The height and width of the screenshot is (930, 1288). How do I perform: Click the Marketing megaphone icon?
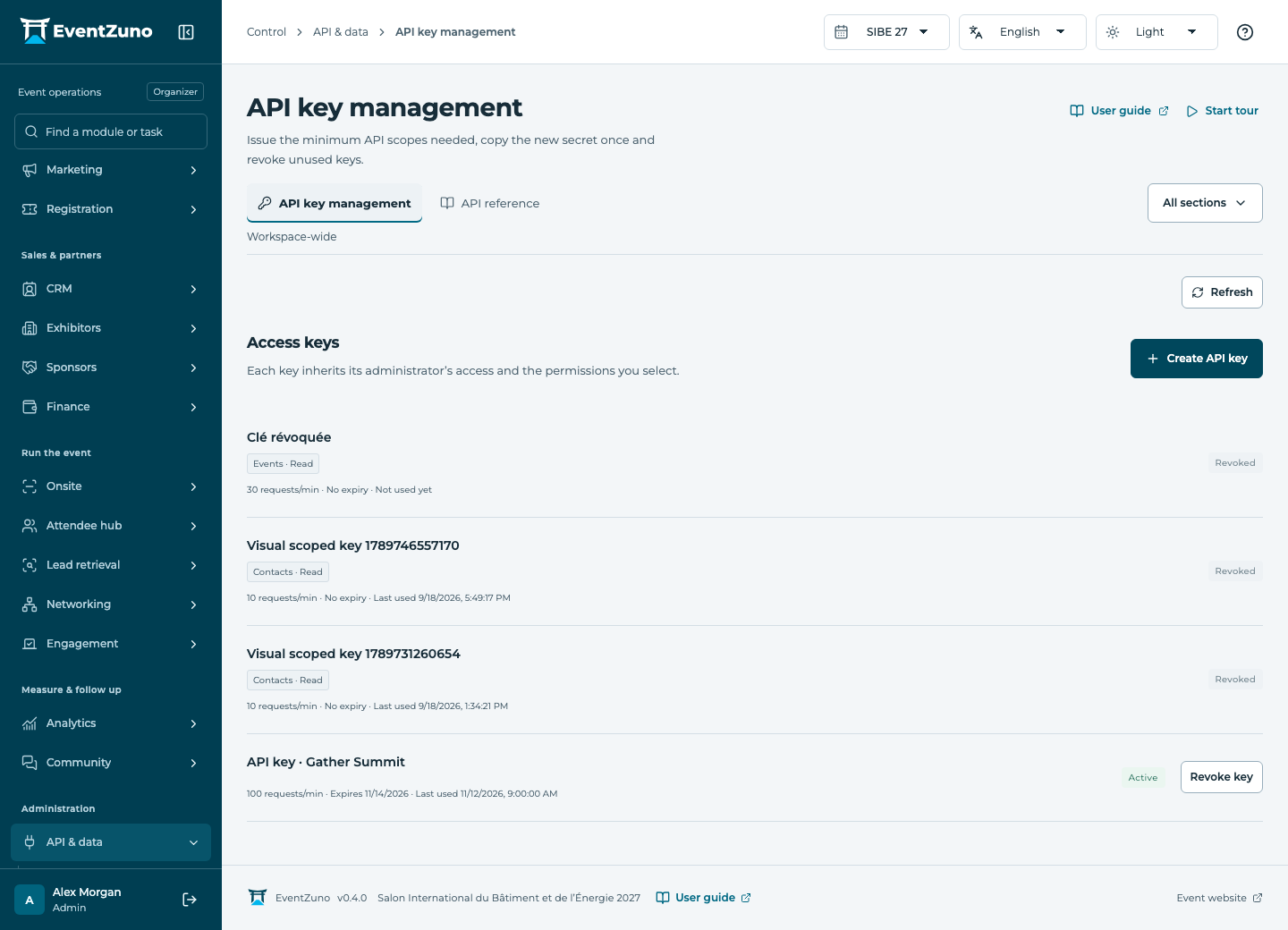click(x=30, y=170)
